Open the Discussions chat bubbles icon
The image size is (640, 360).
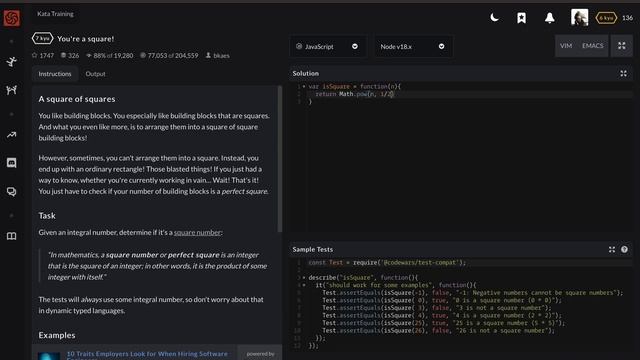point(11,191)
